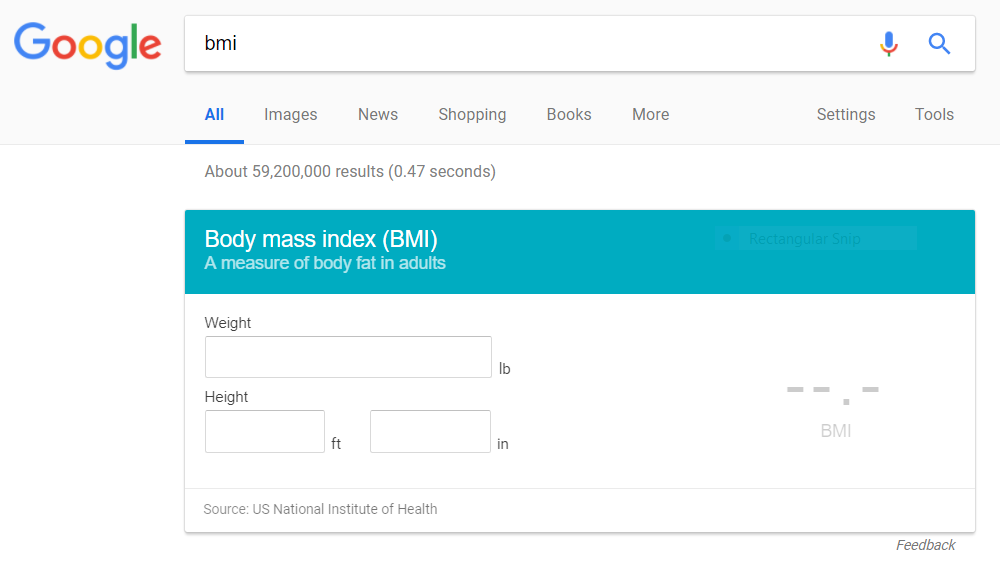Switch to the Images tab
The width and height of the screenshot is (1000, 565).
(x=290, y=115)
